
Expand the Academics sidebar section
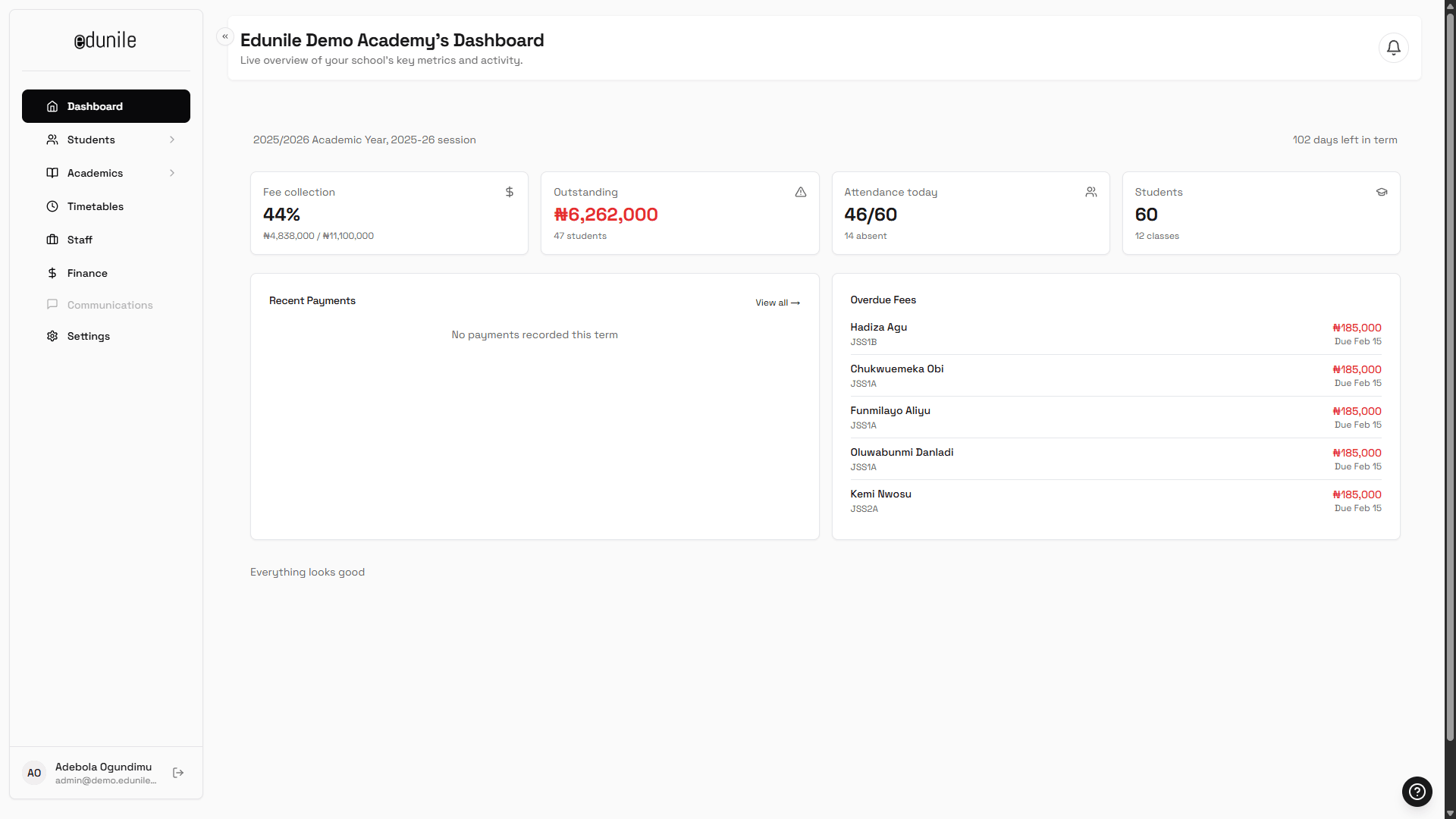click(172, 173)
